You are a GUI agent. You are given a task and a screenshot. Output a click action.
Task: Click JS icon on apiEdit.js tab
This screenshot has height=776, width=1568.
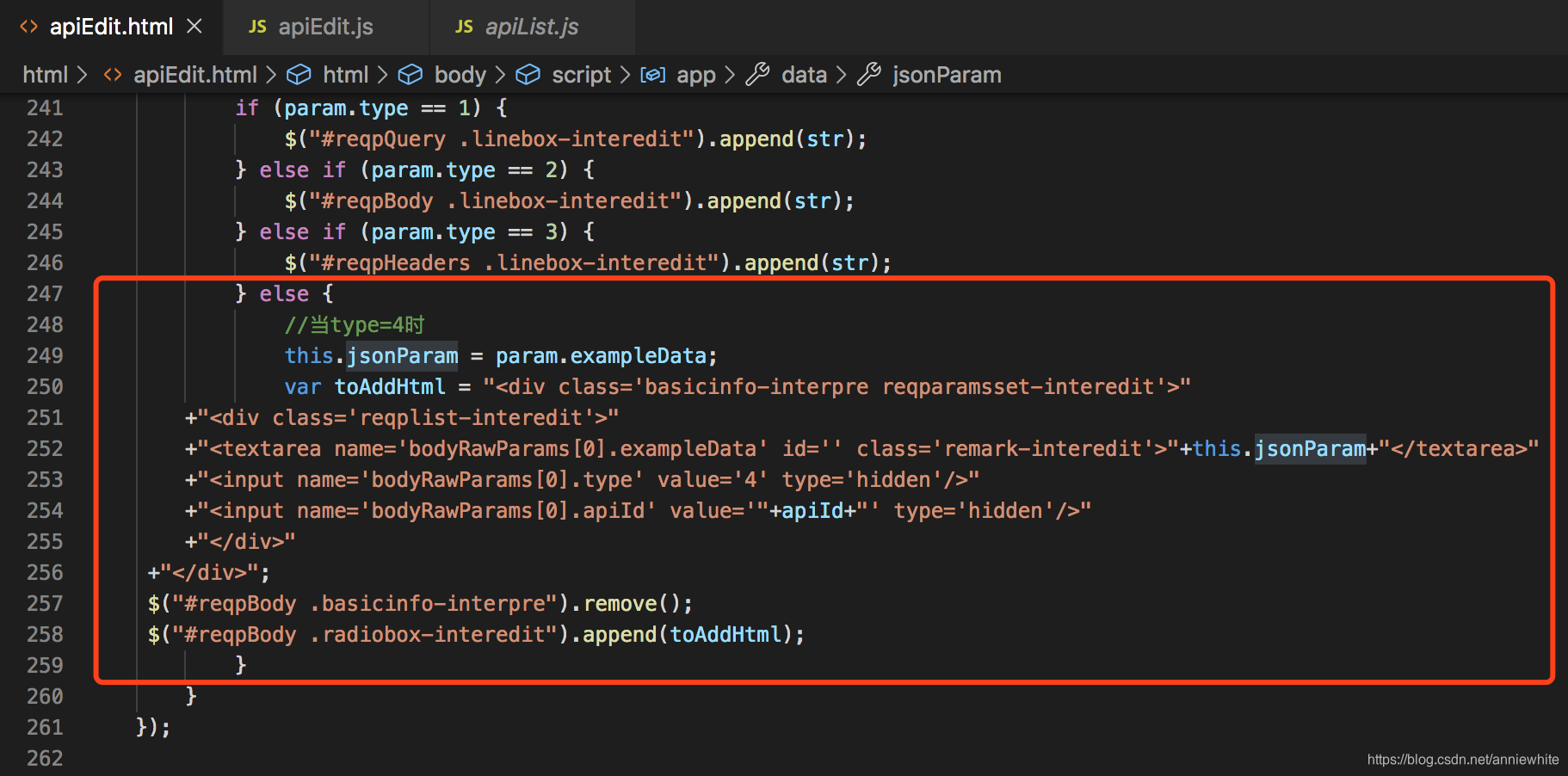(x=257, y=27)
